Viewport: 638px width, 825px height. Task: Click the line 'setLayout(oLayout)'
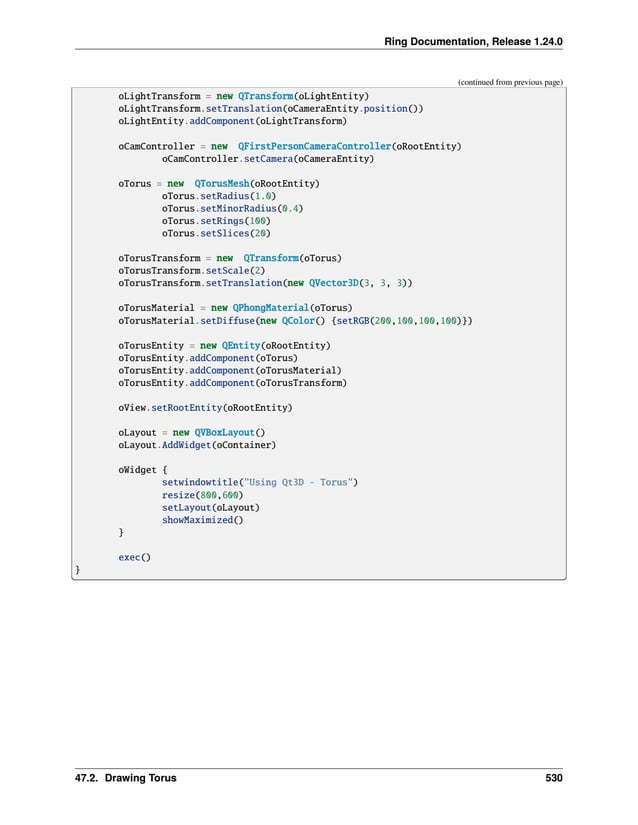[x=210, y=508]
